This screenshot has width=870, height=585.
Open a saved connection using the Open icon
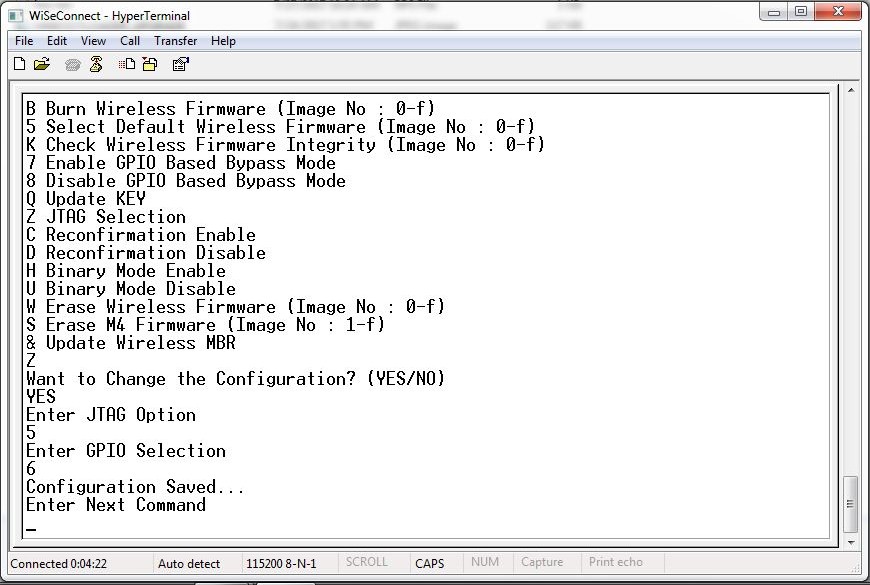[41, 63]
